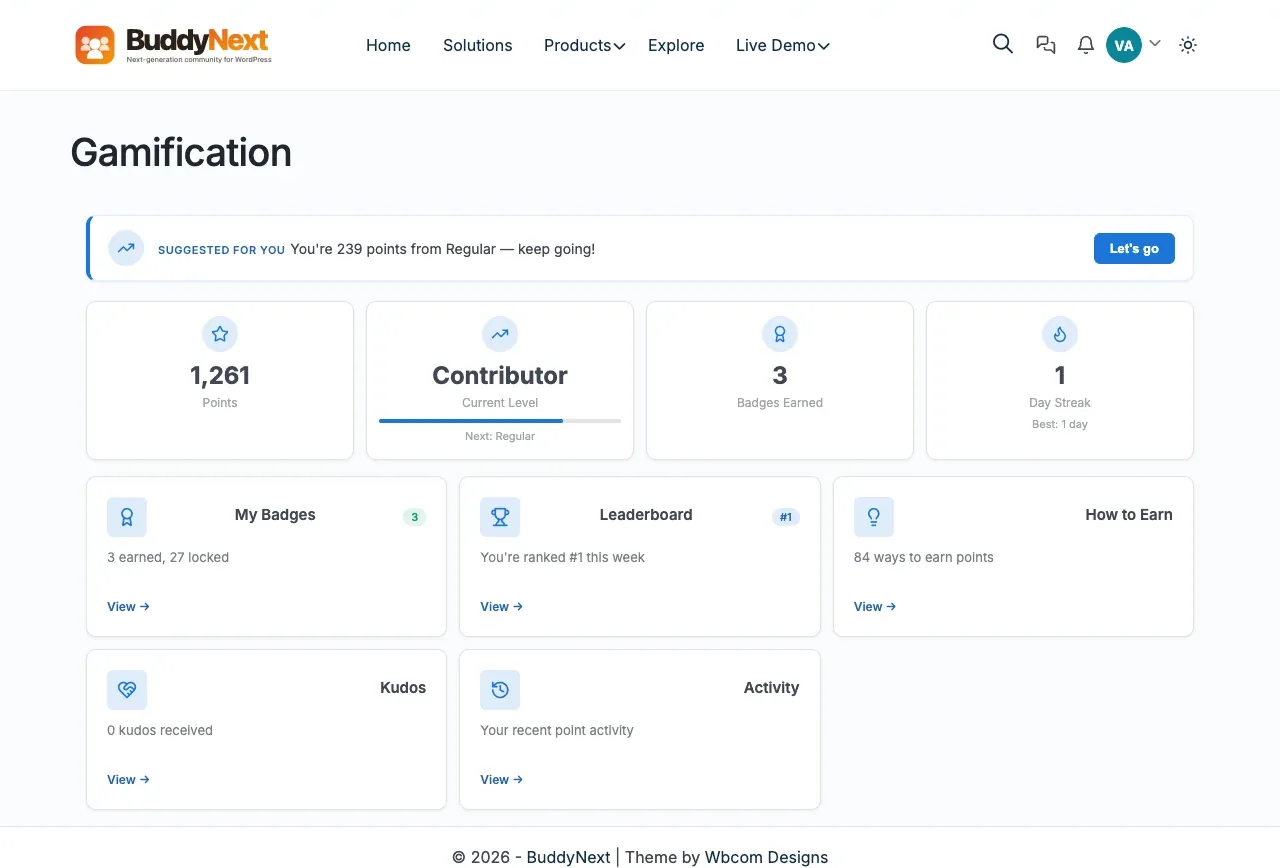Open View link under Kudos
This screenshot has height=868, width=1280.
pyautogui.click(x=128, y=780)
